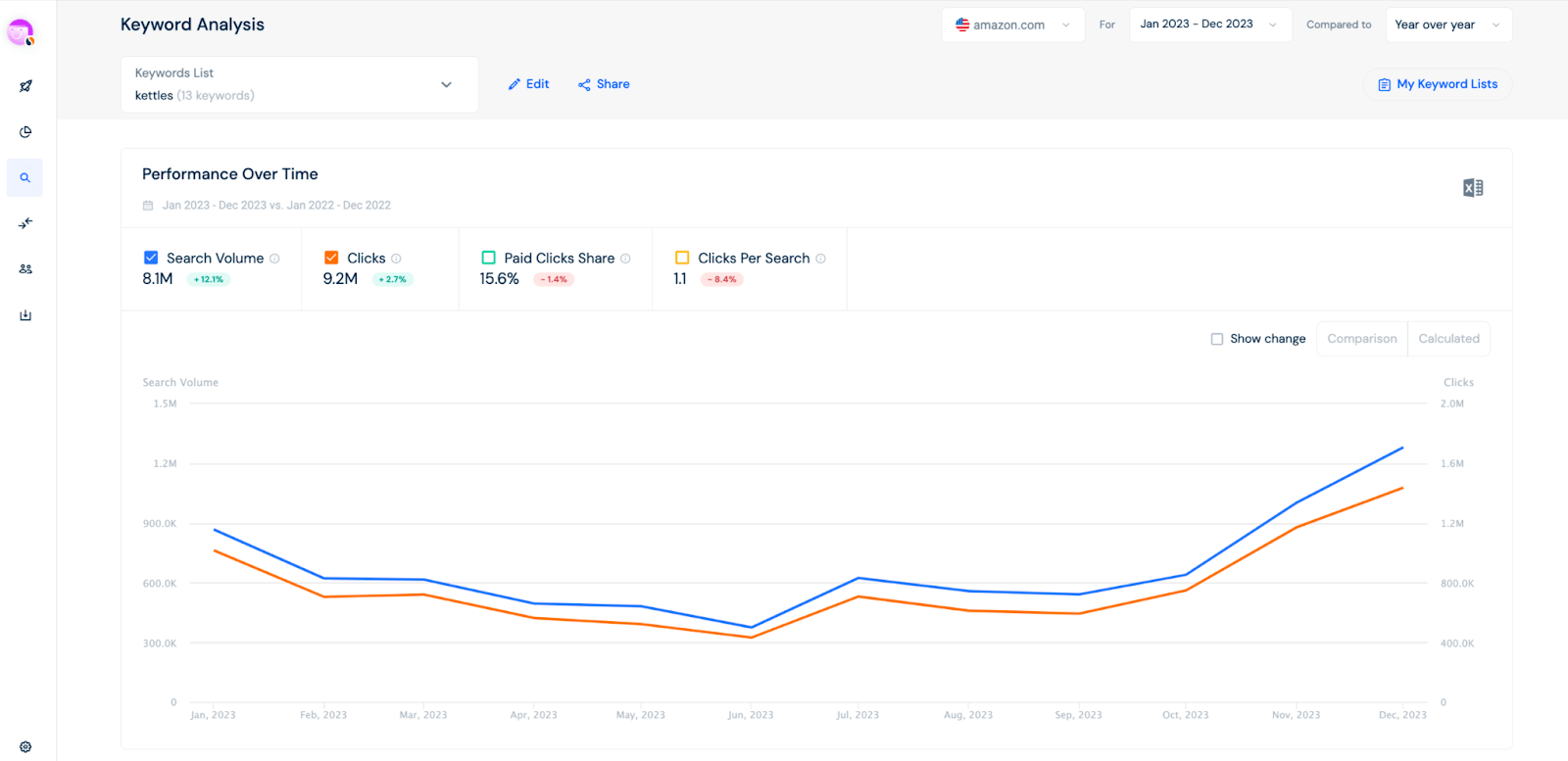Click the Search Volume info icon

tap(274, 259)
